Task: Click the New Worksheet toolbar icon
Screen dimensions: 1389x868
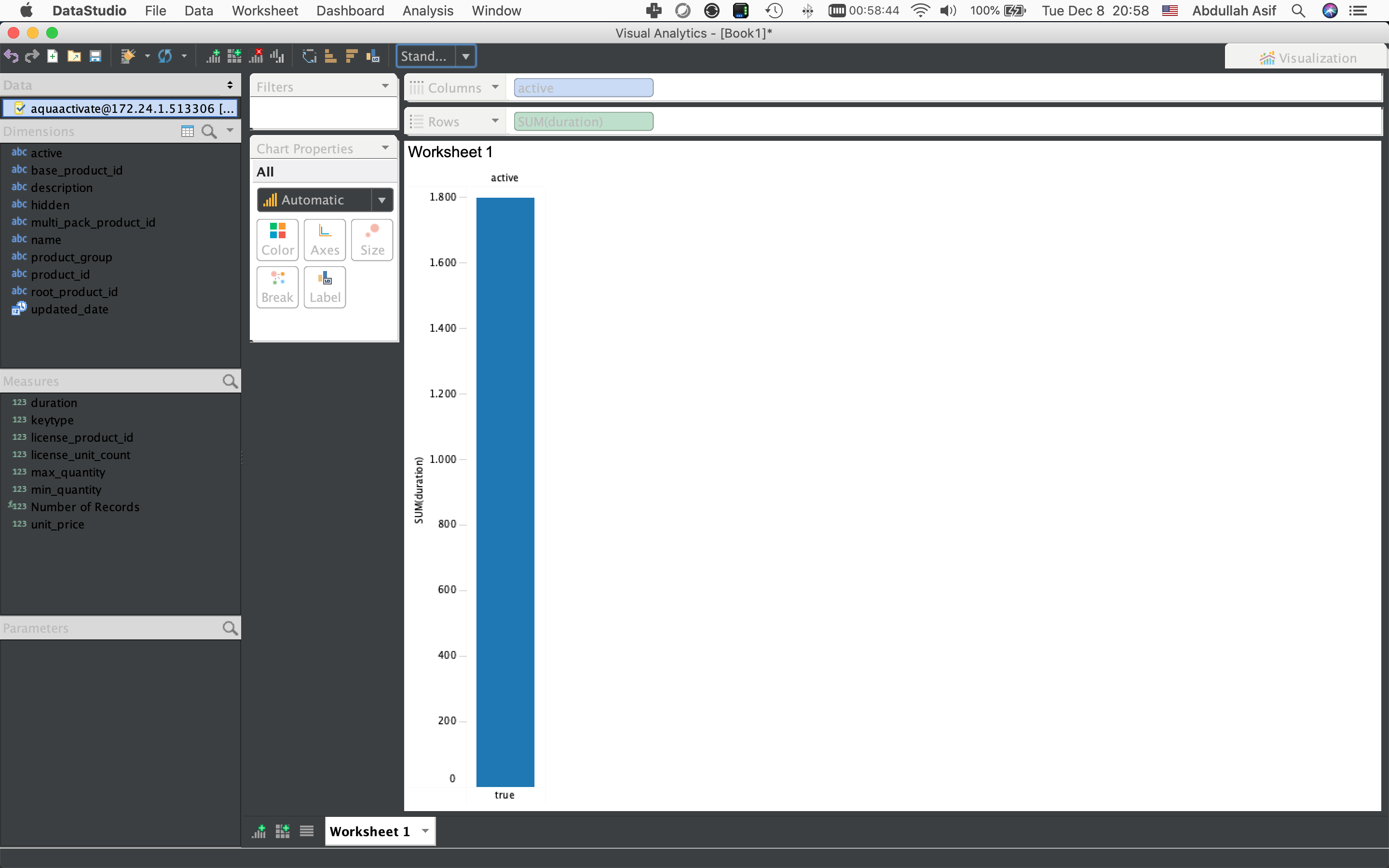Action: 213,56
